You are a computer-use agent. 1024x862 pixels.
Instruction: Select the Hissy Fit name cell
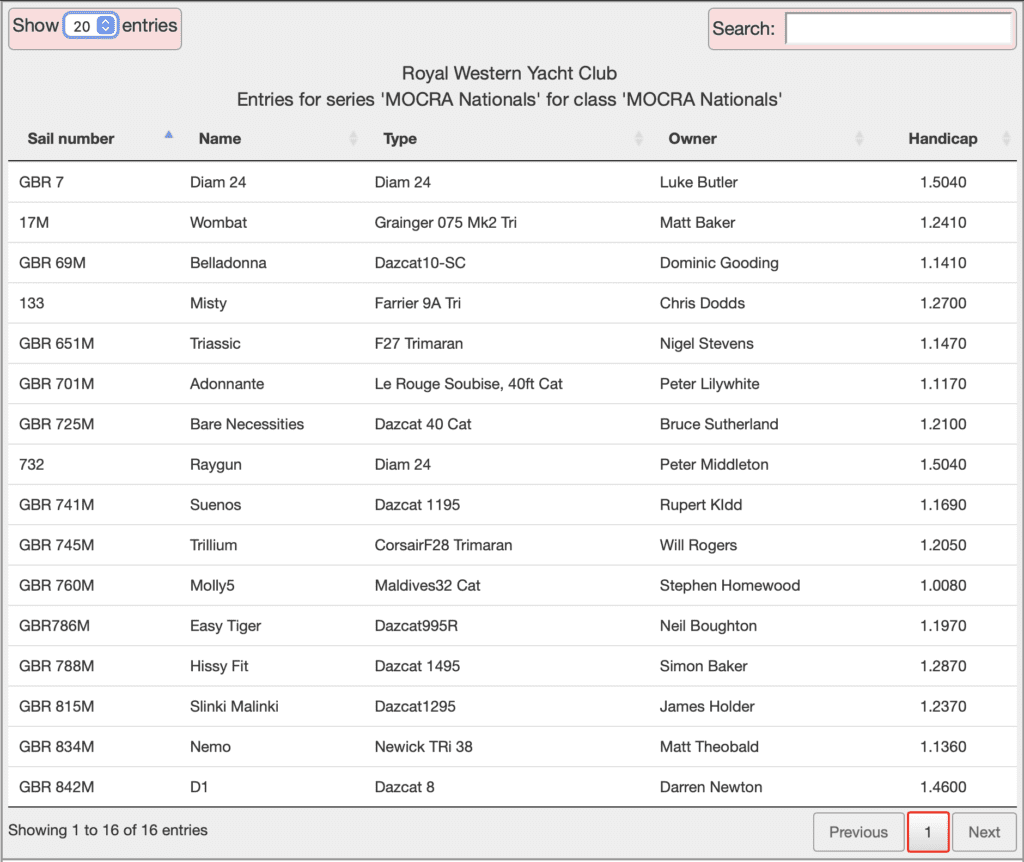coord(219,666)
